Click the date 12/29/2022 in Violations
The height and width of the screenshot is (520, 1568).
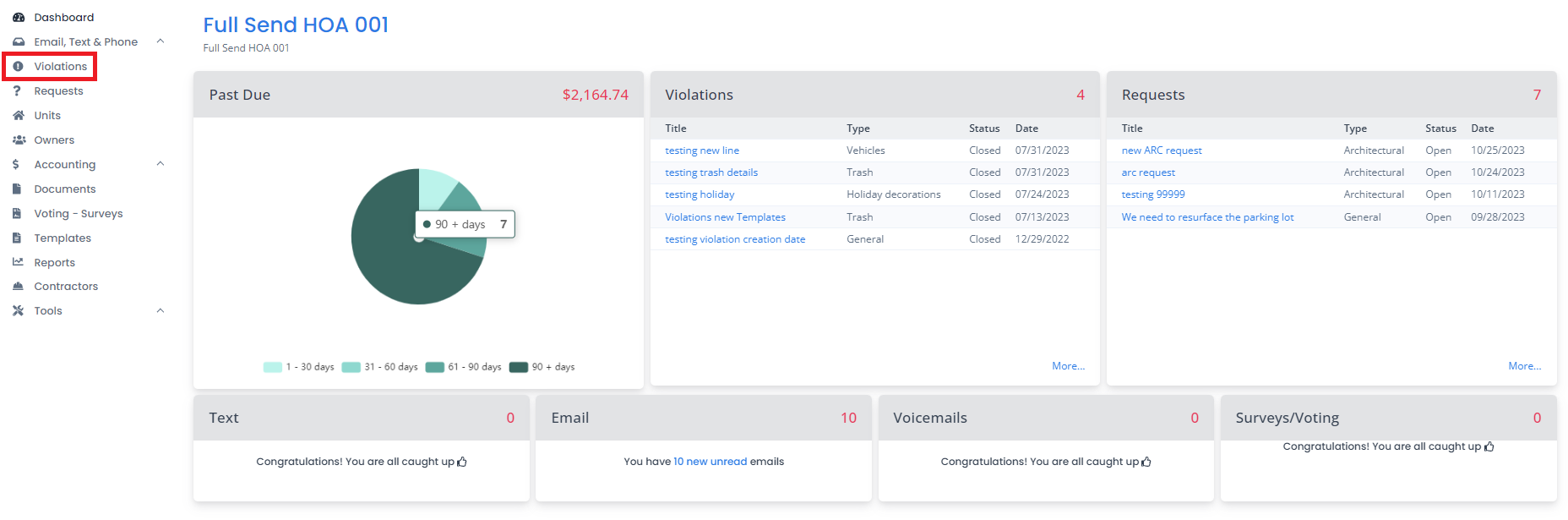click(1042, 239)
